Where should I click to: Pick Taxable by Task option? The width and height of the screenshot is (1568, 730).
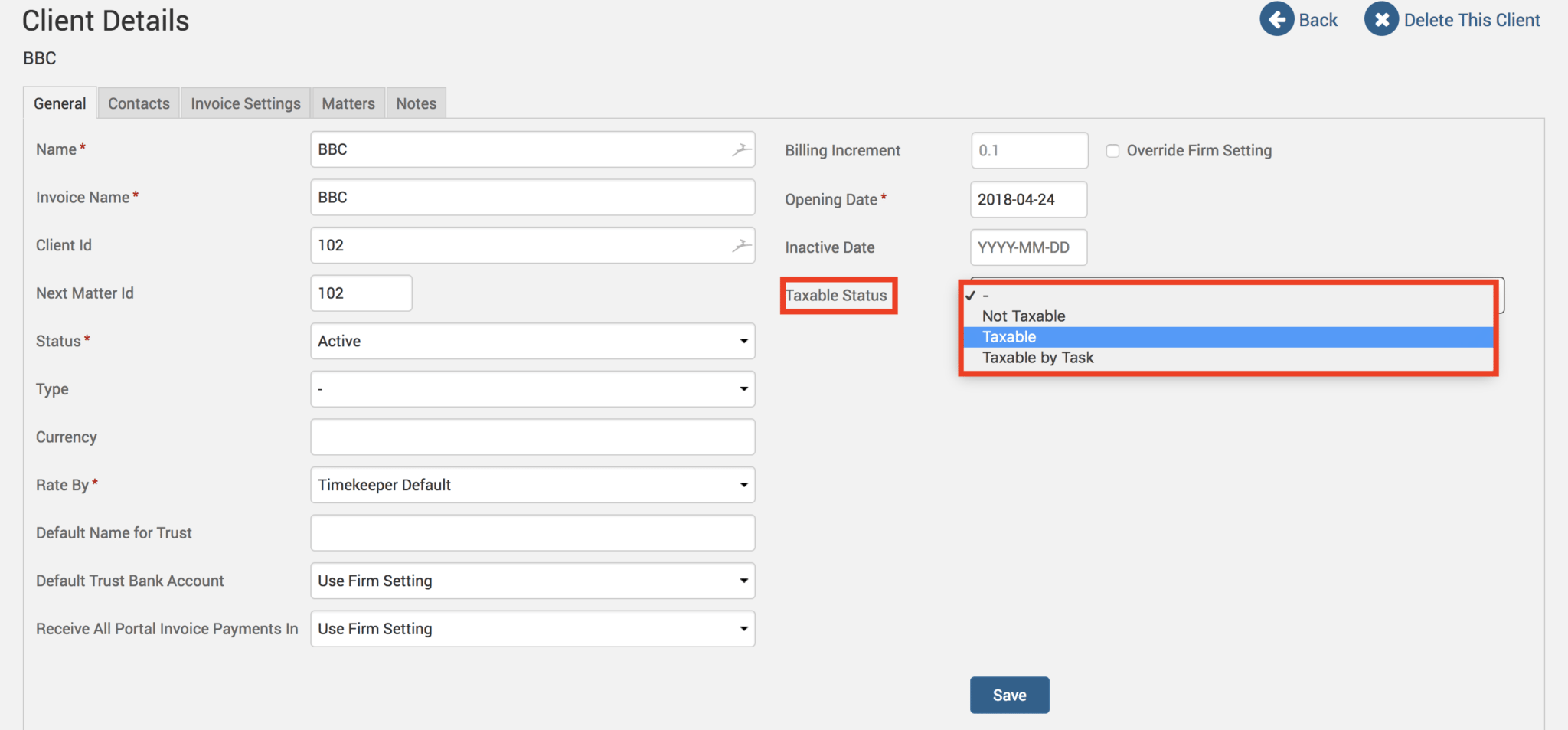(x=1037, y=358)
